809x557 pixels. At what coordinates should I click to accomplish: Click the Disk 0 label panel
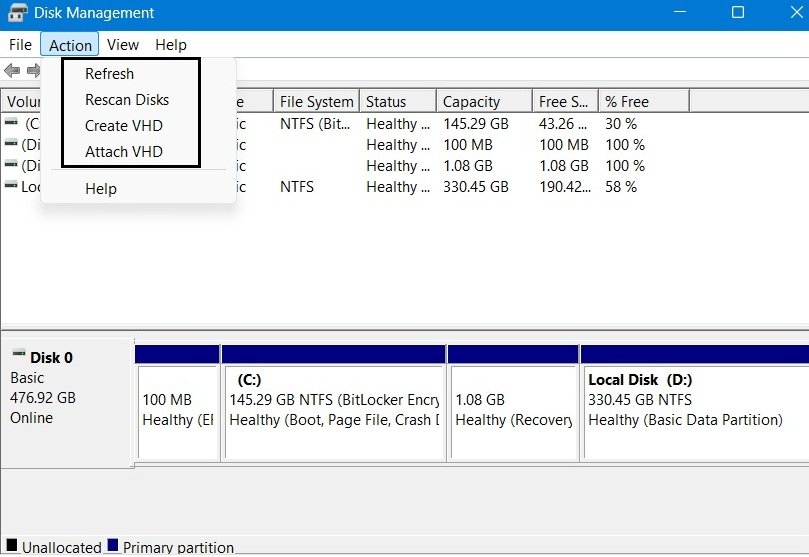tap(68, 403)
